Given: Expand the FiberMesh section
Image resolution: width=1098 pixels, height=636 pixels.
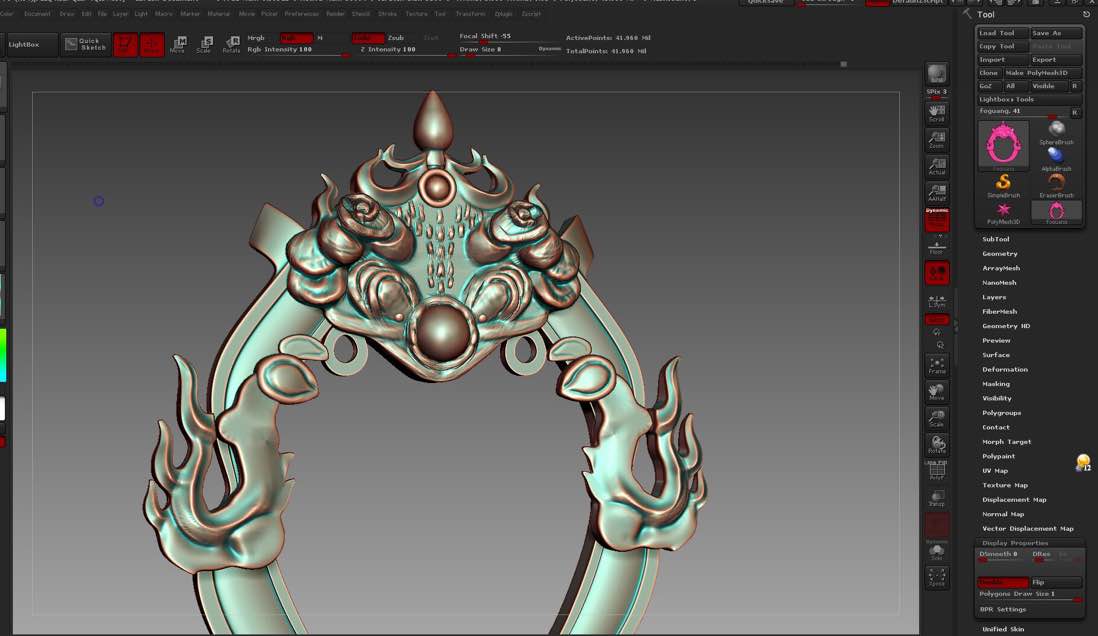Looking at the screenshot, I should 1000,312.
